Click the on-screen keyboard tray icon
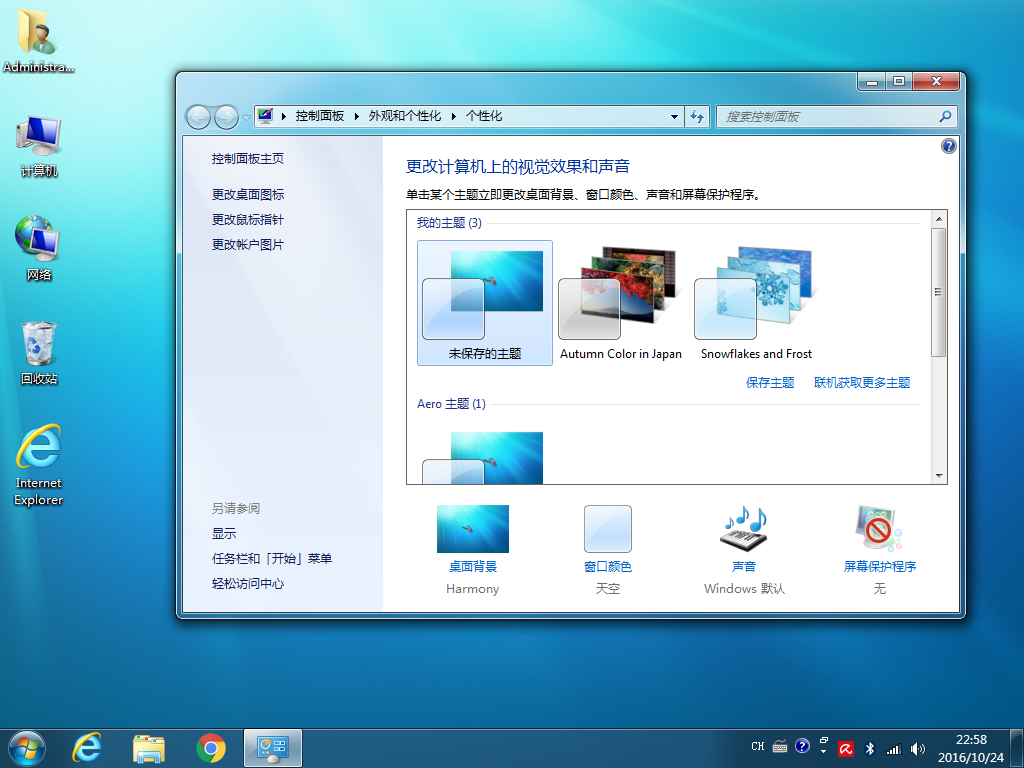Viewport: 1024px width, 768px height. click(780, 746)
